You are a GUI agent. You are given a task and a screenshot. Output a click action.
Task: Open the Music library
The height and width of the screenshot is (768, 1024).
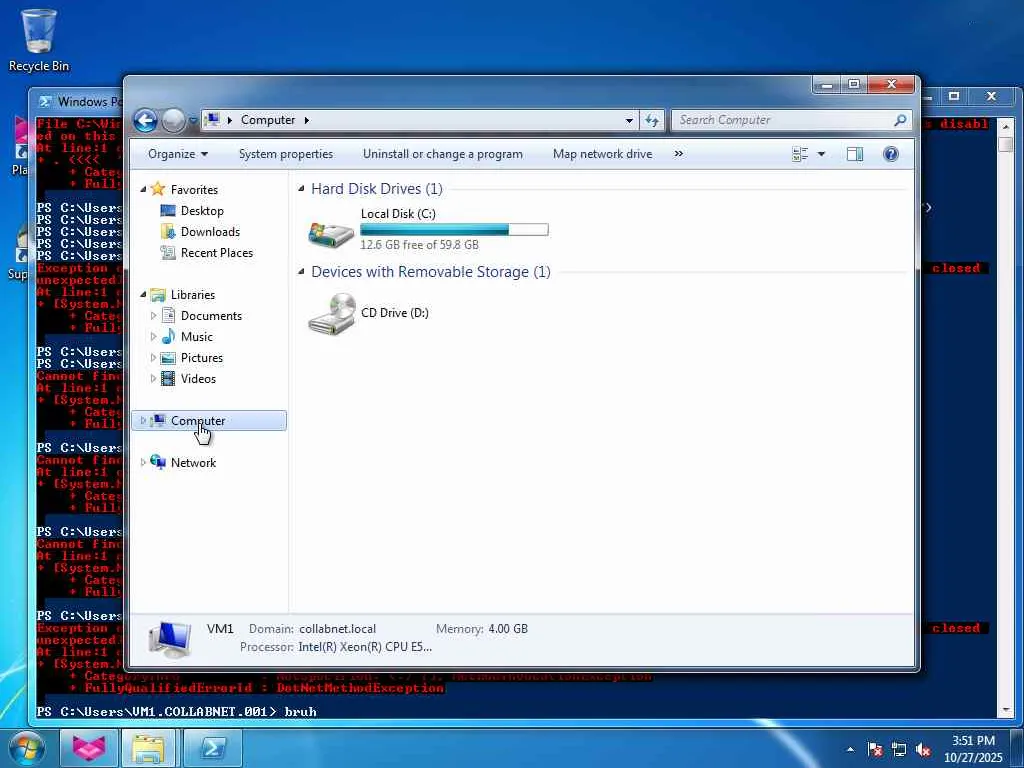[197, 337]
